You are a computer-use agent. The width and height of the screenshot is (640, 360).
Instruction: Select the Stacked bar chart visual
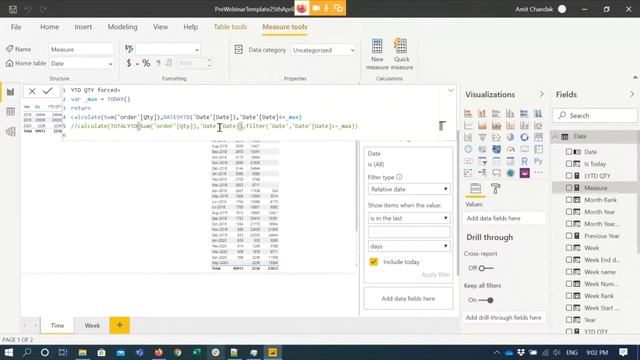click(468, 113)
